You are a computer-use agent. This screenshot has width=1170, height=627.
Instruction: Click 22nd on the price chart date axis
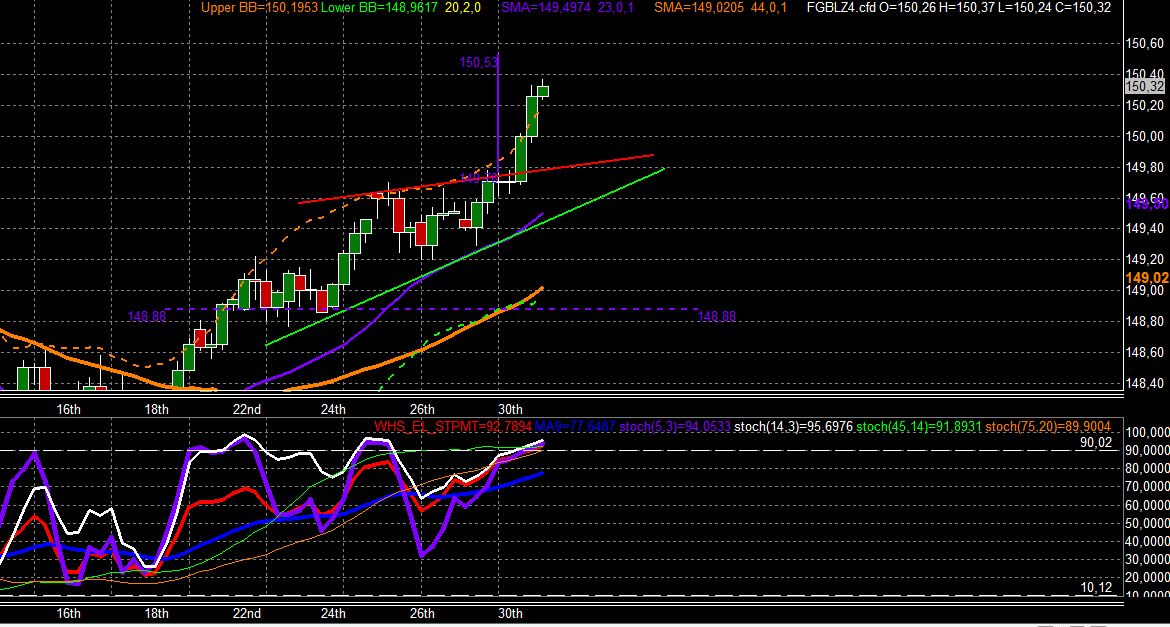tap(247, 409)
